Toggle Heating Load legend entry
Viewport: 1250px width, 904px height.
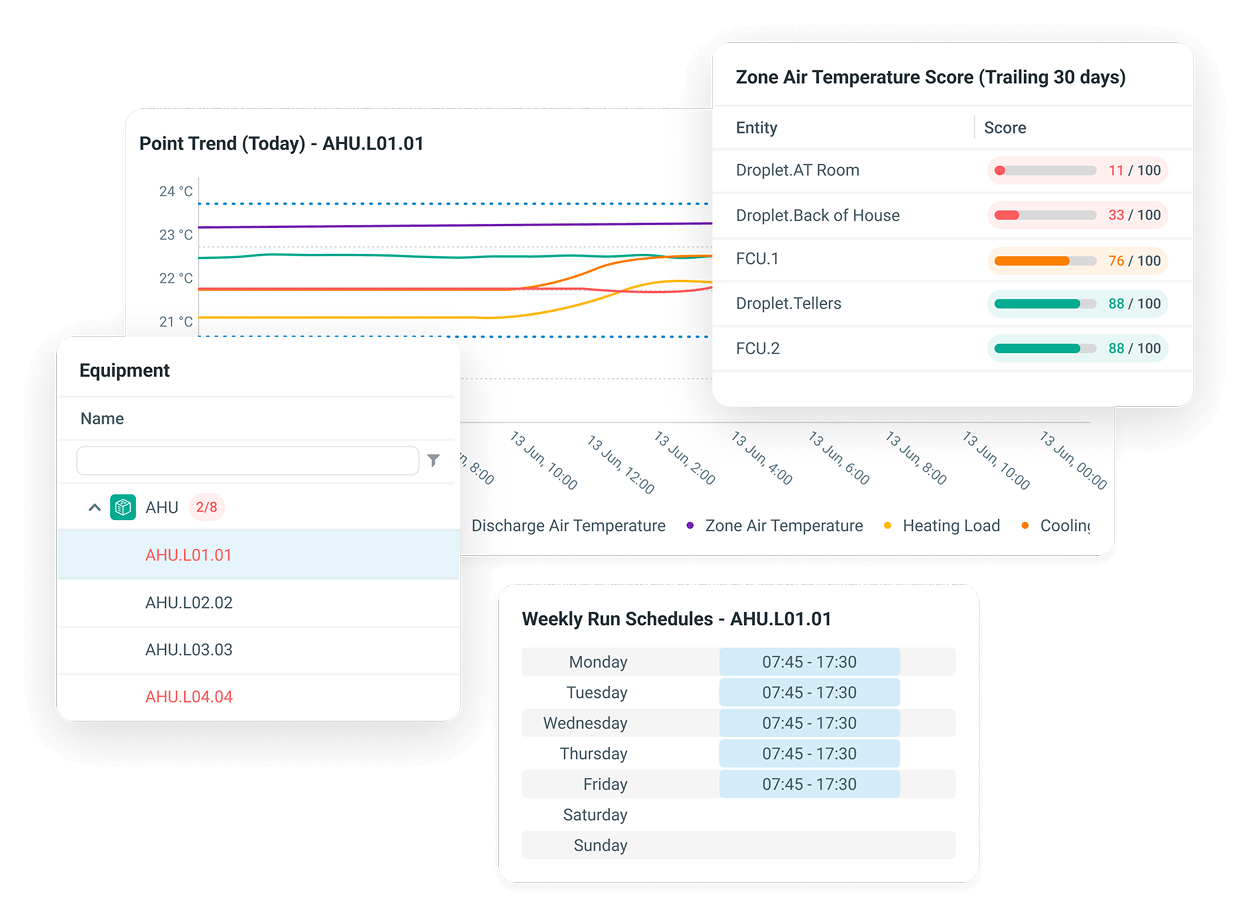pyautogui.click(x=942, y=526)
